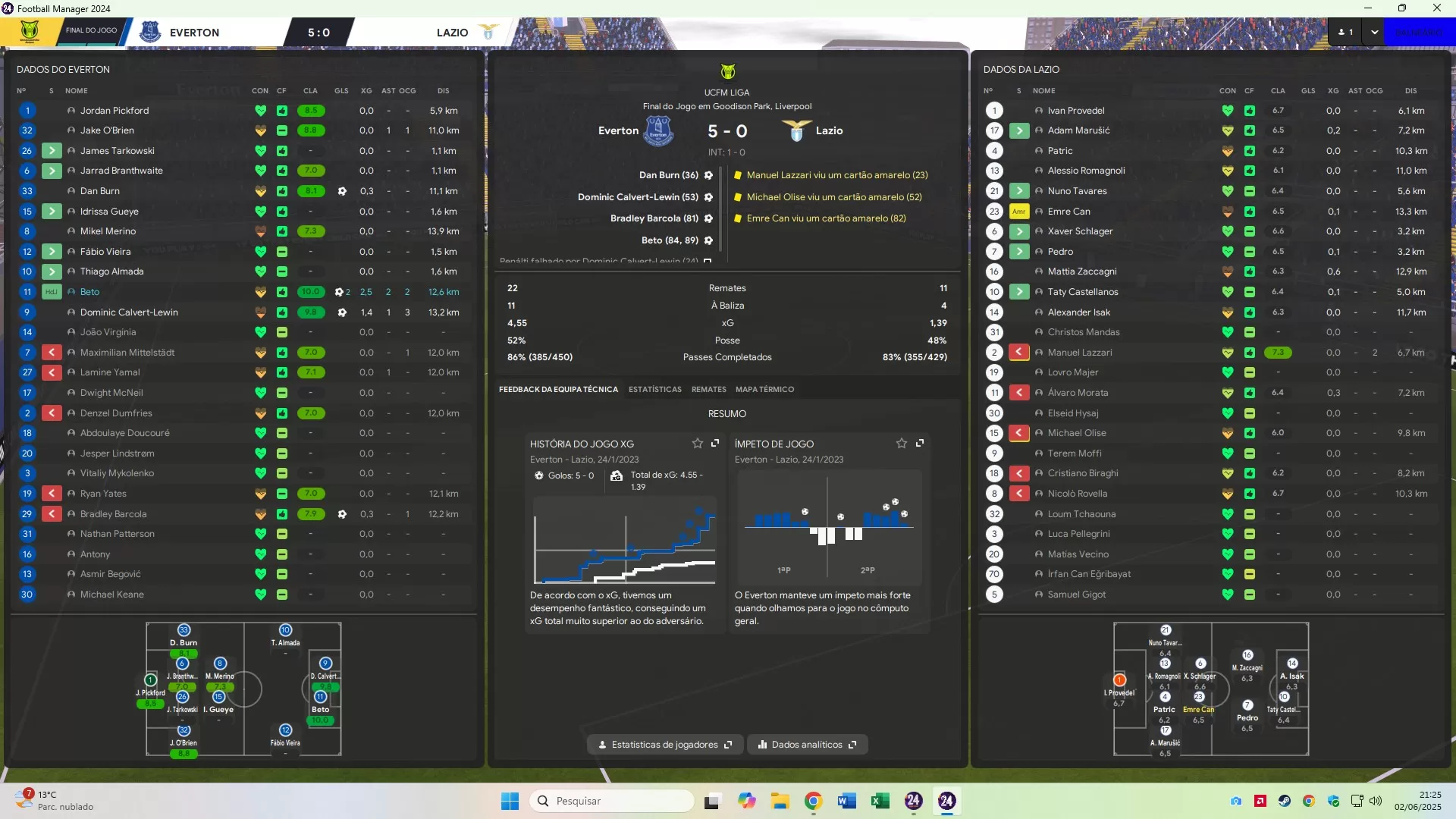Expand the Ímpeto de Jogo panel

(920, 444)
